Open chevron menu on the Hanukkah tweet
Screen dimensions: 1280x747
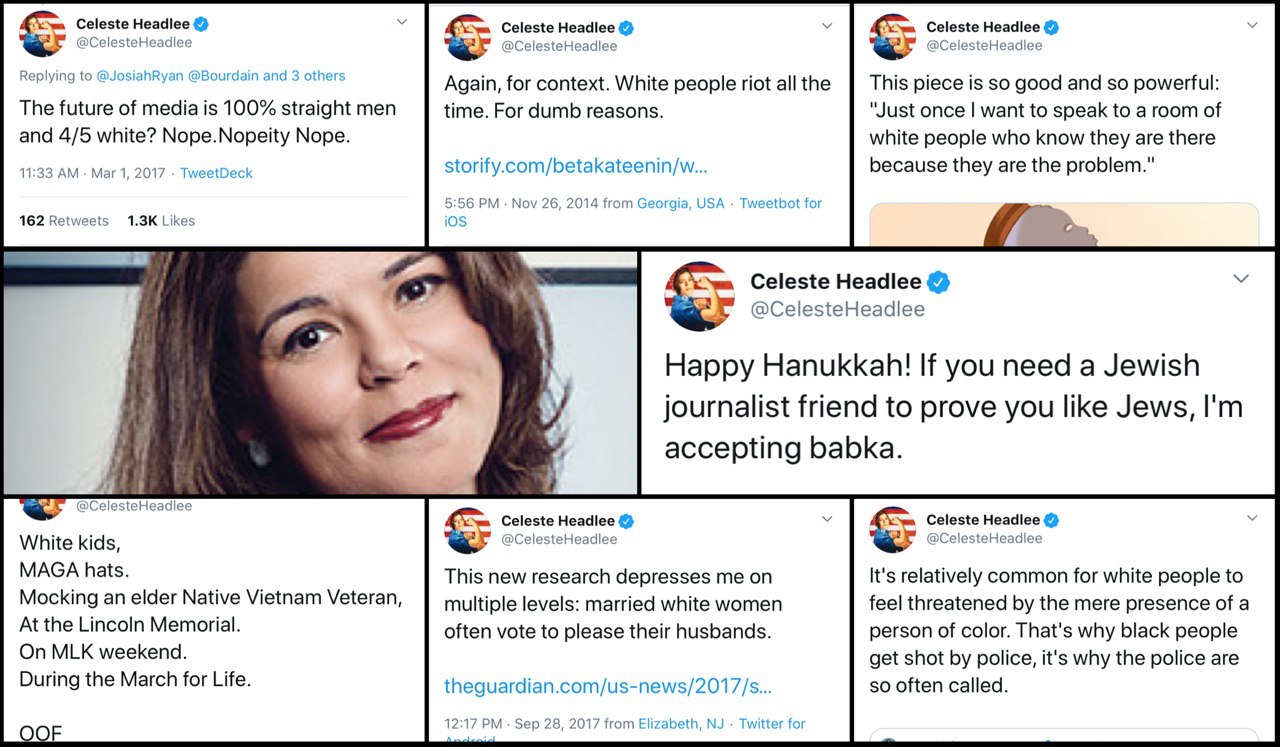coord(1241,279)
